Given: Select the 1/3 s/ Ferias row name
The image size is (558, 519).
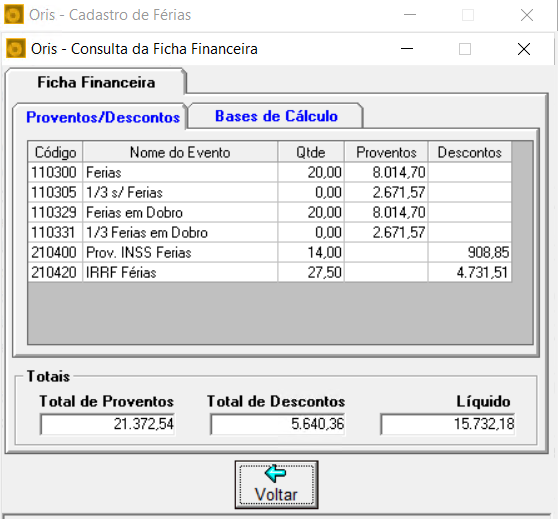Looking at the screenshot, I should coord(180,193).
